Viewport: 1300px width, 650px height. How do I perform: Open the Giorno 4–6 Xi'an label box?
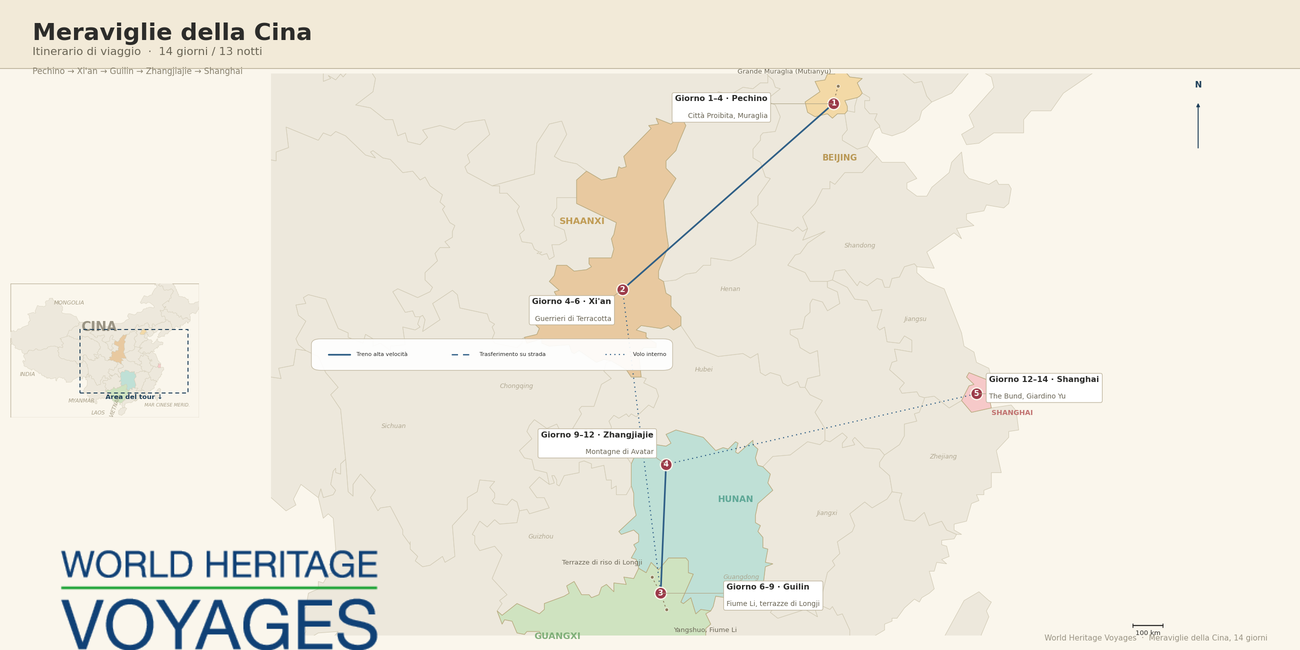[x=571, y=310]
